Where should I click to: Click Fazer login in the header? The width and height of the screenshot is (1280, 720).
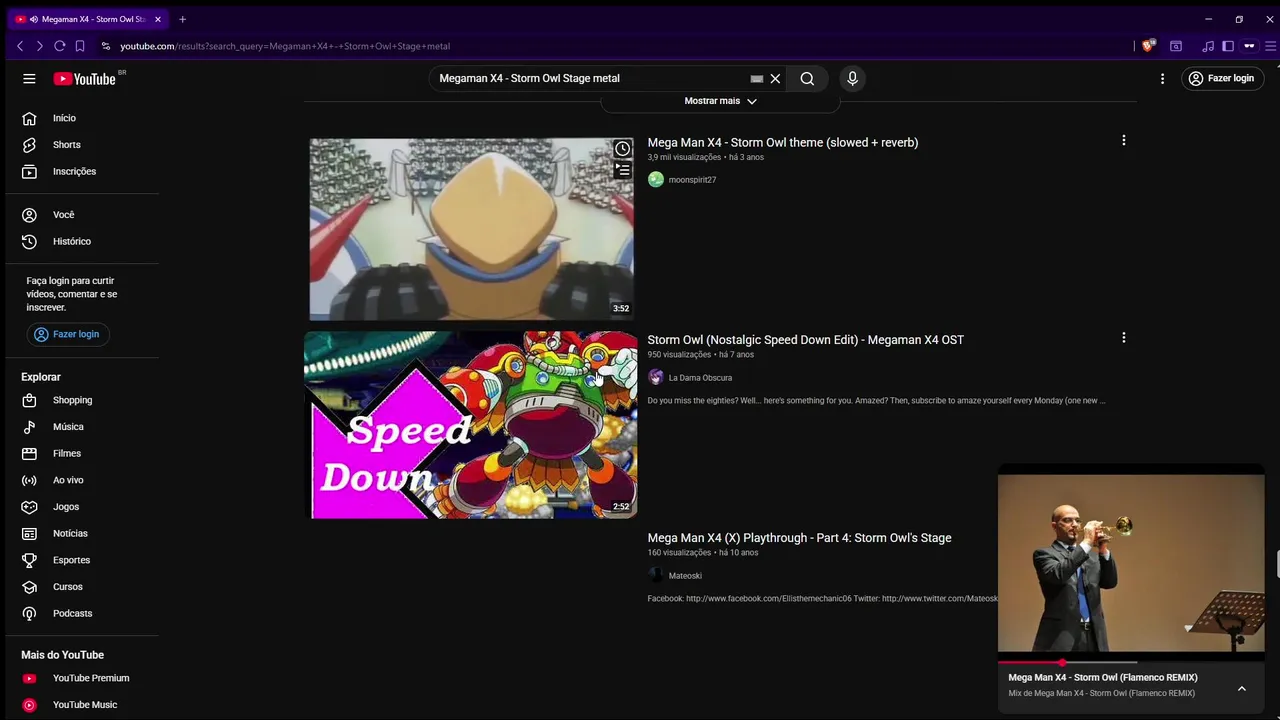pos(1220,78)
